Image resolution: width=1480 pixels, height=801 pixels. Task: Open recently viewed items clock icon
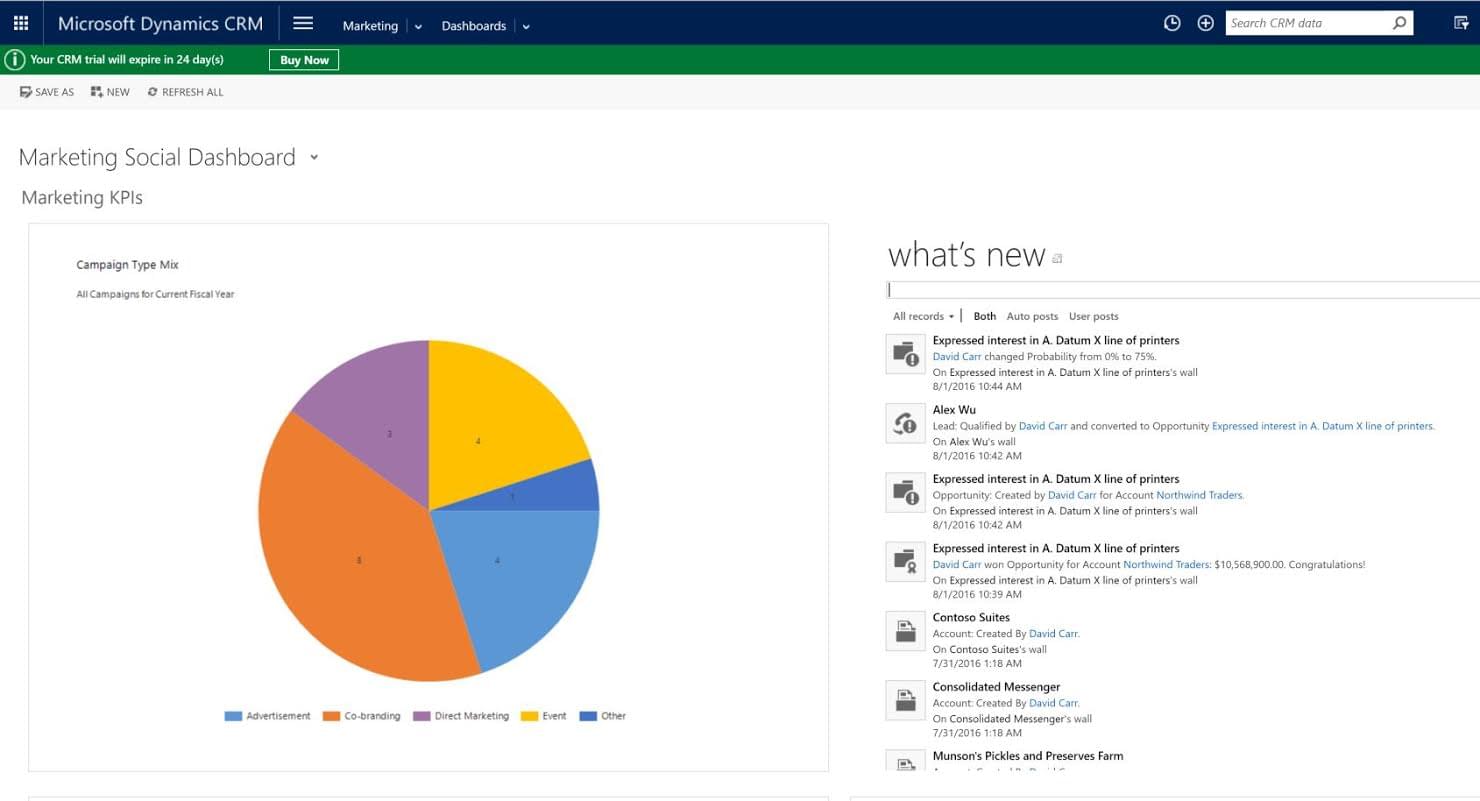click(1172, 23)
